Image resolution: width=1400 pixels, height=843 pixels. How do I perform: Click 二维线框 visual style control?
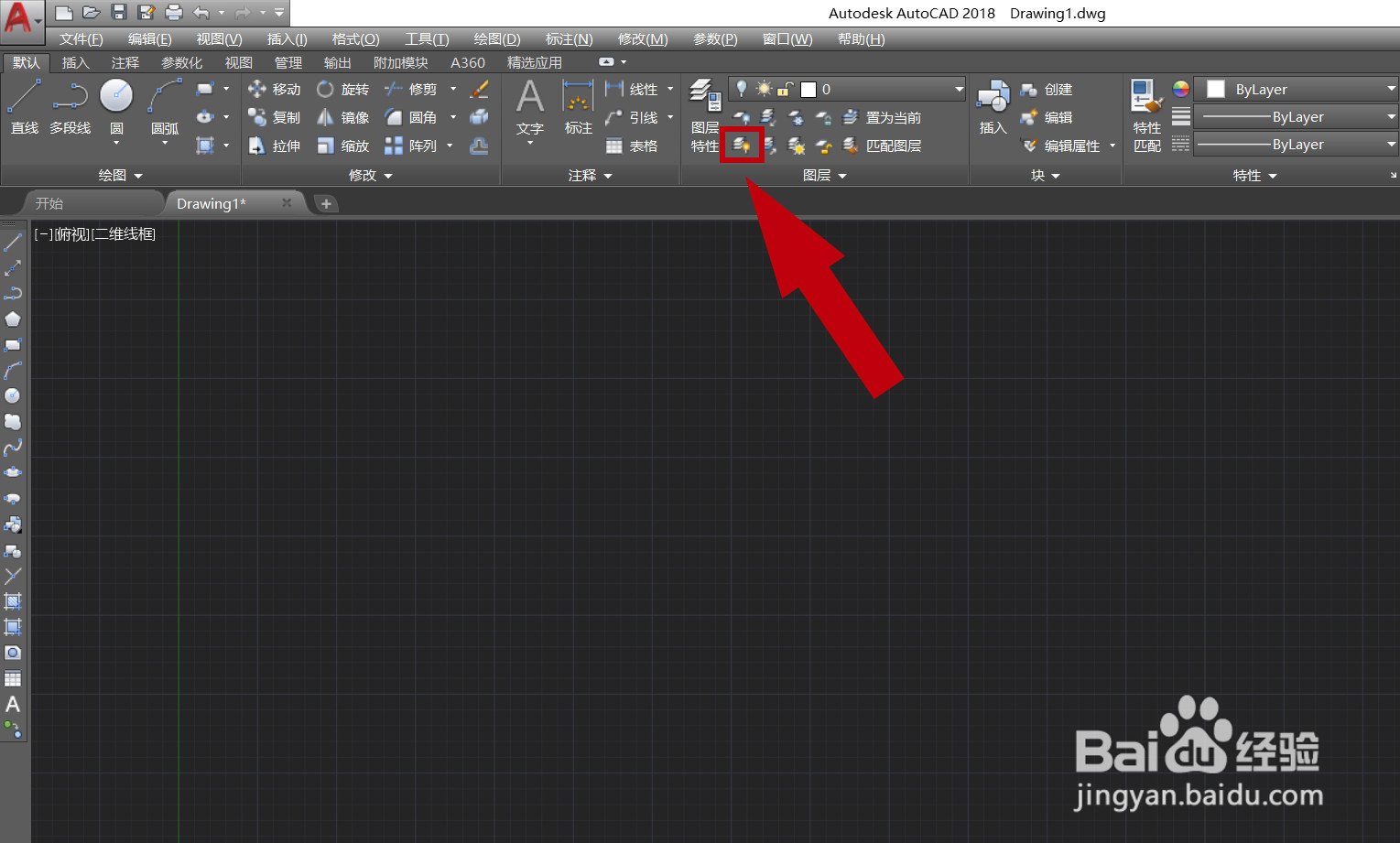pyautogui.click(x=123, y=234)
